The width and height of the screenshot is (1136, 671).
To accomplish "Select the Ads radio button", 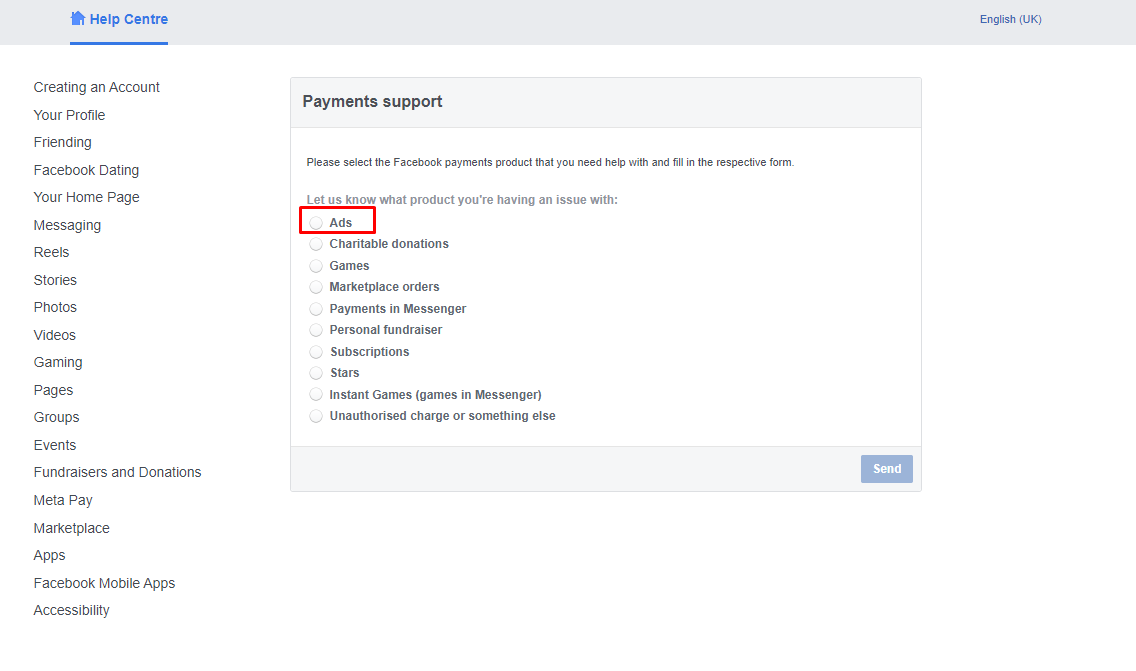I will pyautogui.click(x=316, y=222).
